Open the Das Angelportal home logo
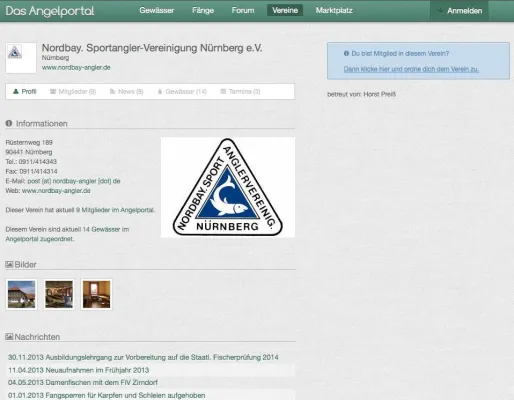 pyautogui.click(x=50, y=11)
